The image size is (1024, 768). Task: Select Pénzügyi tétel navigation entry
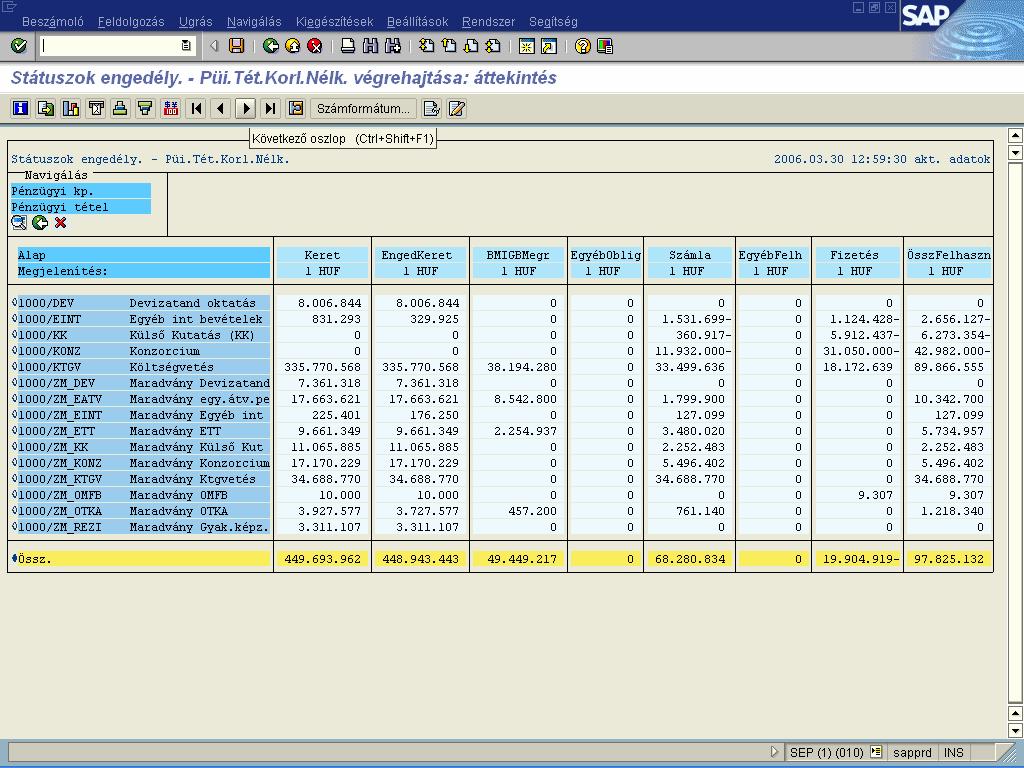[x=81, y=207]
